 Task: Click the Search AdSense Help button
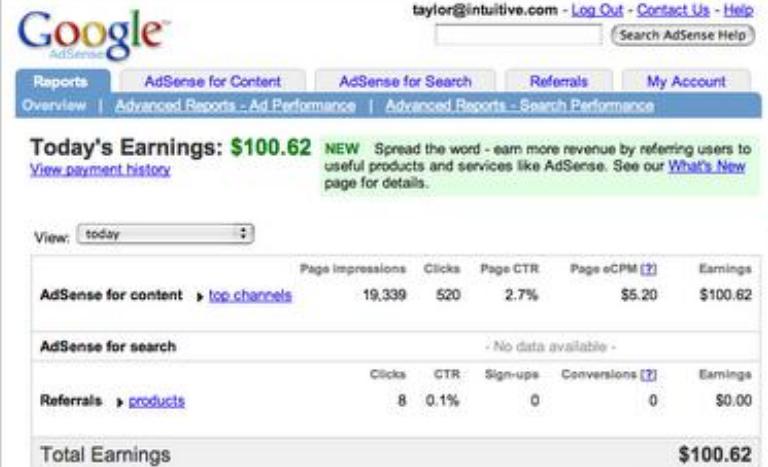click(x=683, y=35)
